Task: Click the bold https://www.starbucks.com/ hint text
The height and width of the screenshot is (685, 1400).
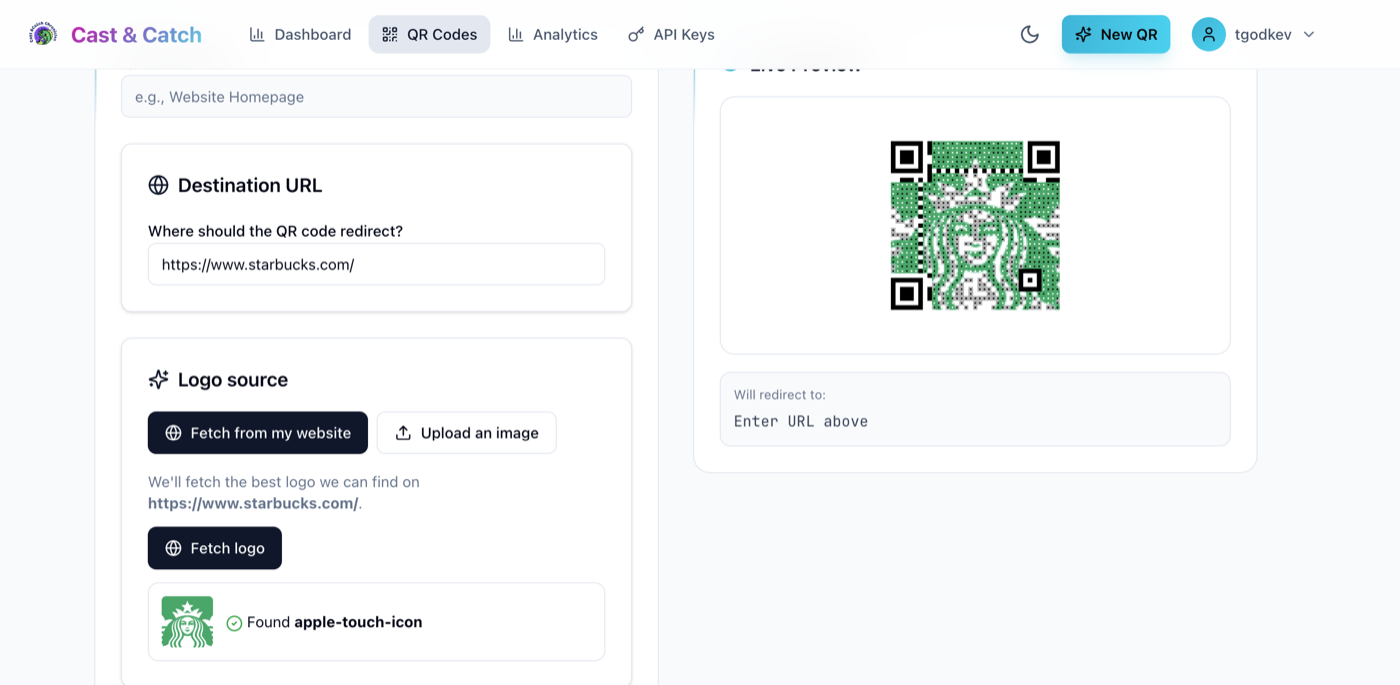Action: click(253, 503)
